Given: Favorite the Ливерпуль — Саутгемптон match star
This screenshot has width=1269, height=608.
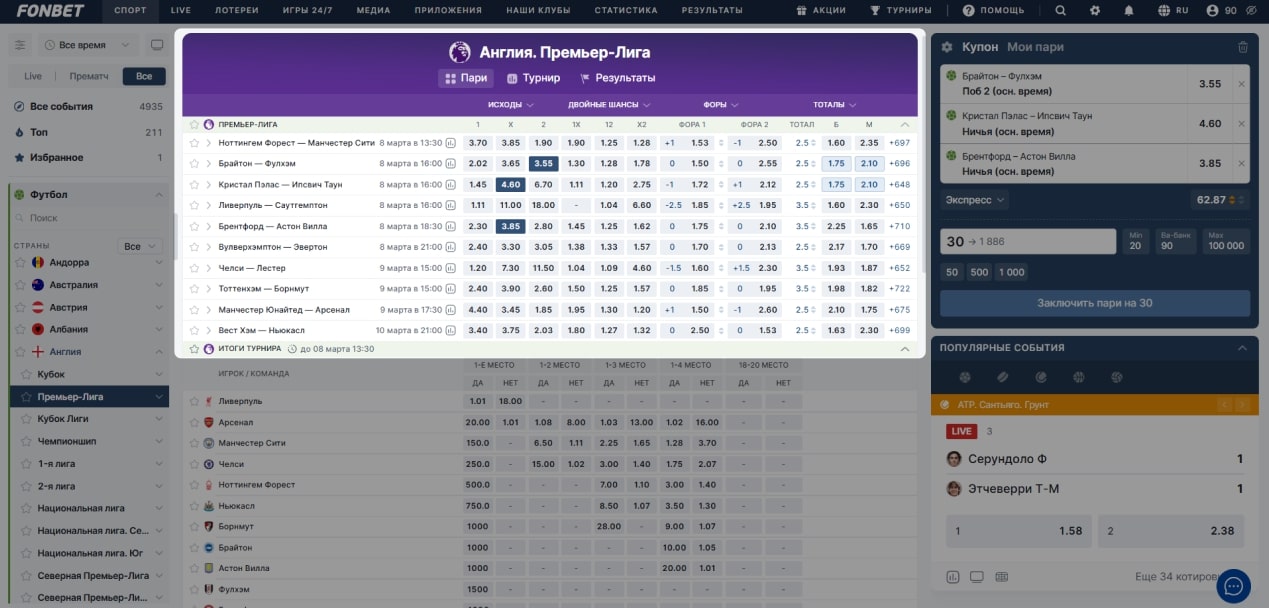Looking at the screenshot, I should coord(194,205).
